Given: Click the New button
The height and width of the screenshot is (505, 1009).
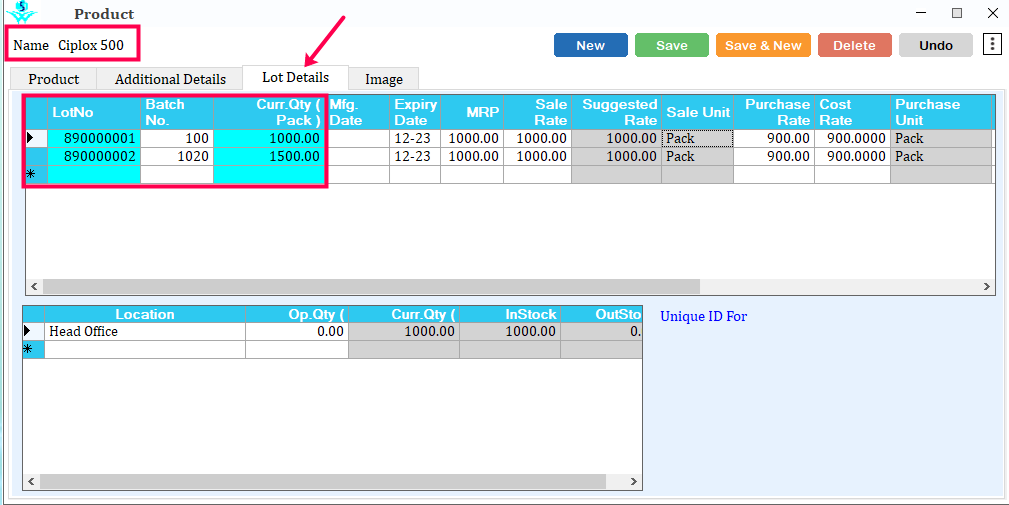Looking at the screenshot, I should [x=590, y=45].
